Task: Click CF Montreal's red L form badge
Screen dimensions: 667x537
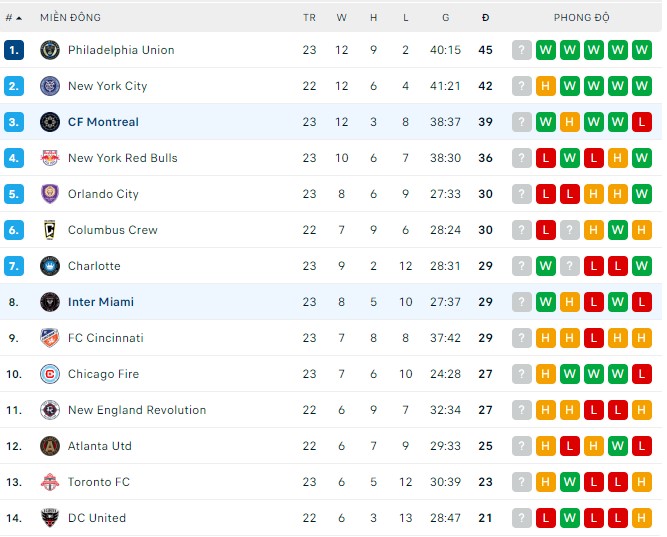Action: pos(642,122)
